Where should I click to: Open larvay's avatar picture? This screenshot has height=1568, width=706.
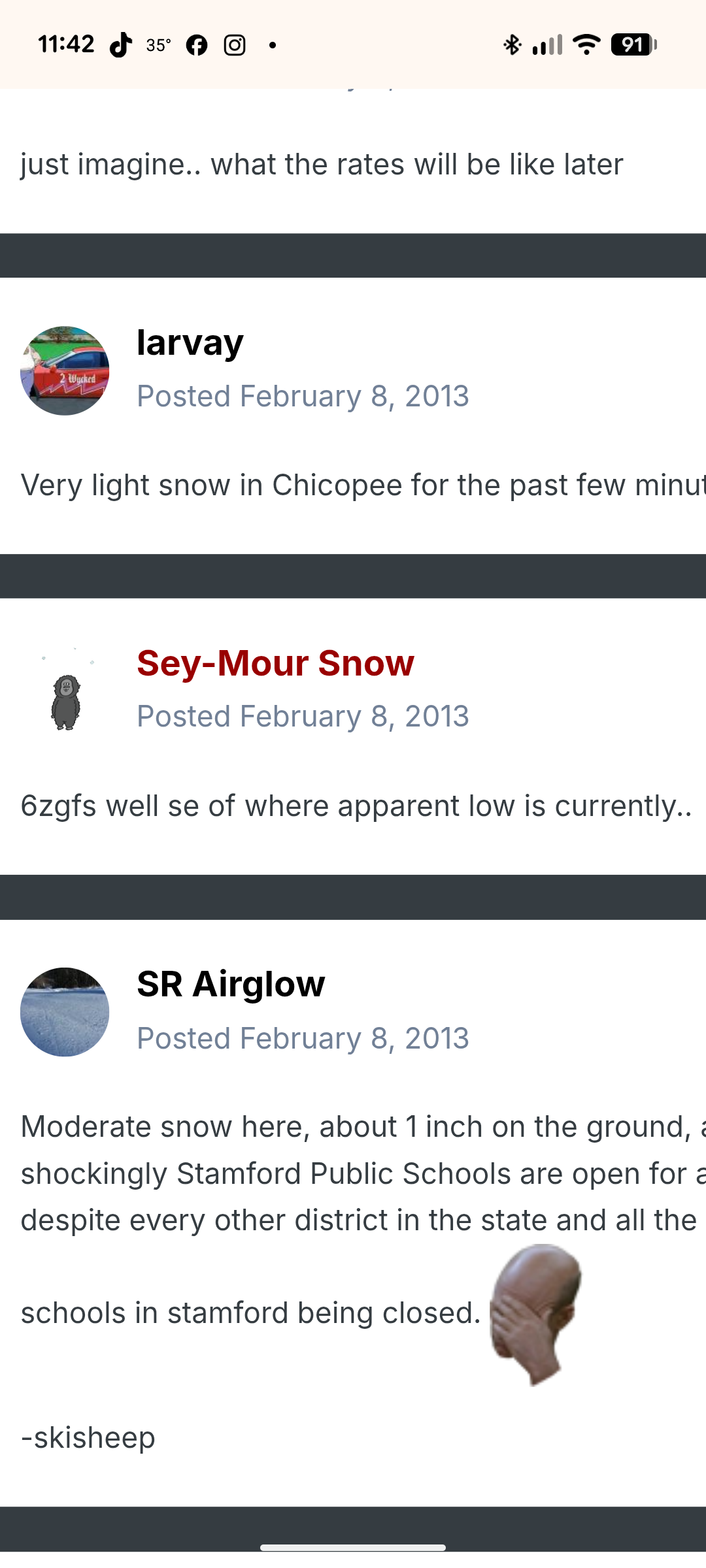pyautogui.click(x=65, y=370)
